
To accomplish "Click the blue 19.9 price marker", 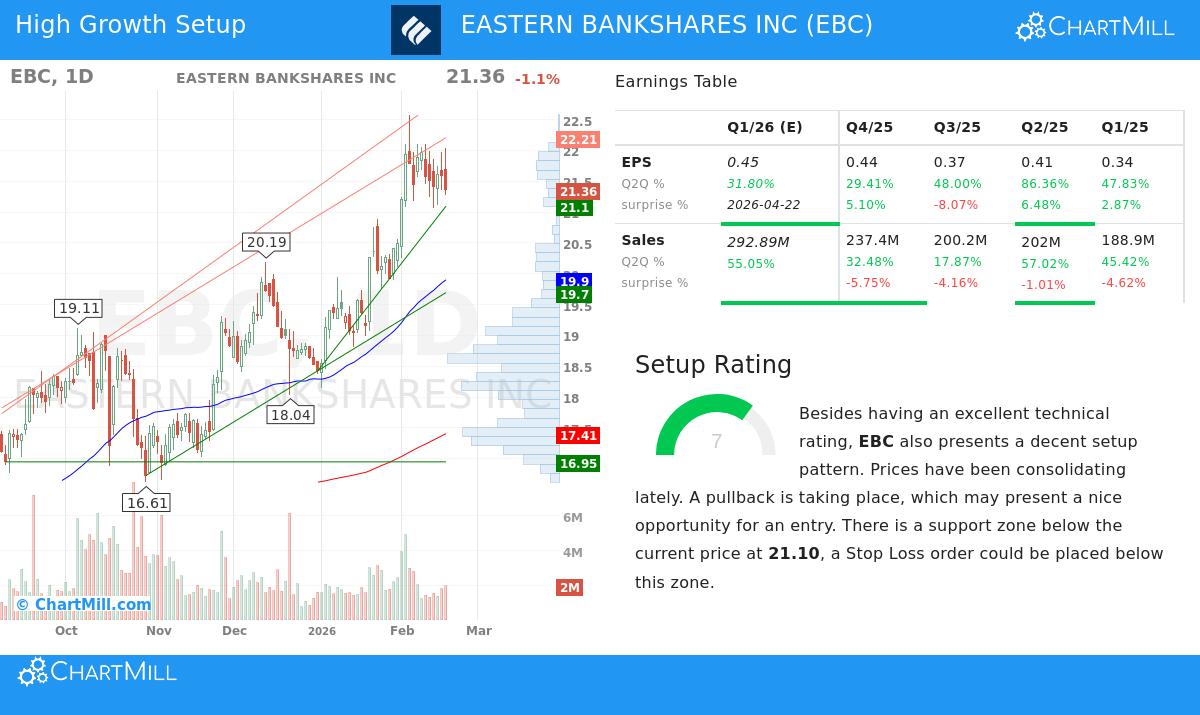I will pos(574,282).
